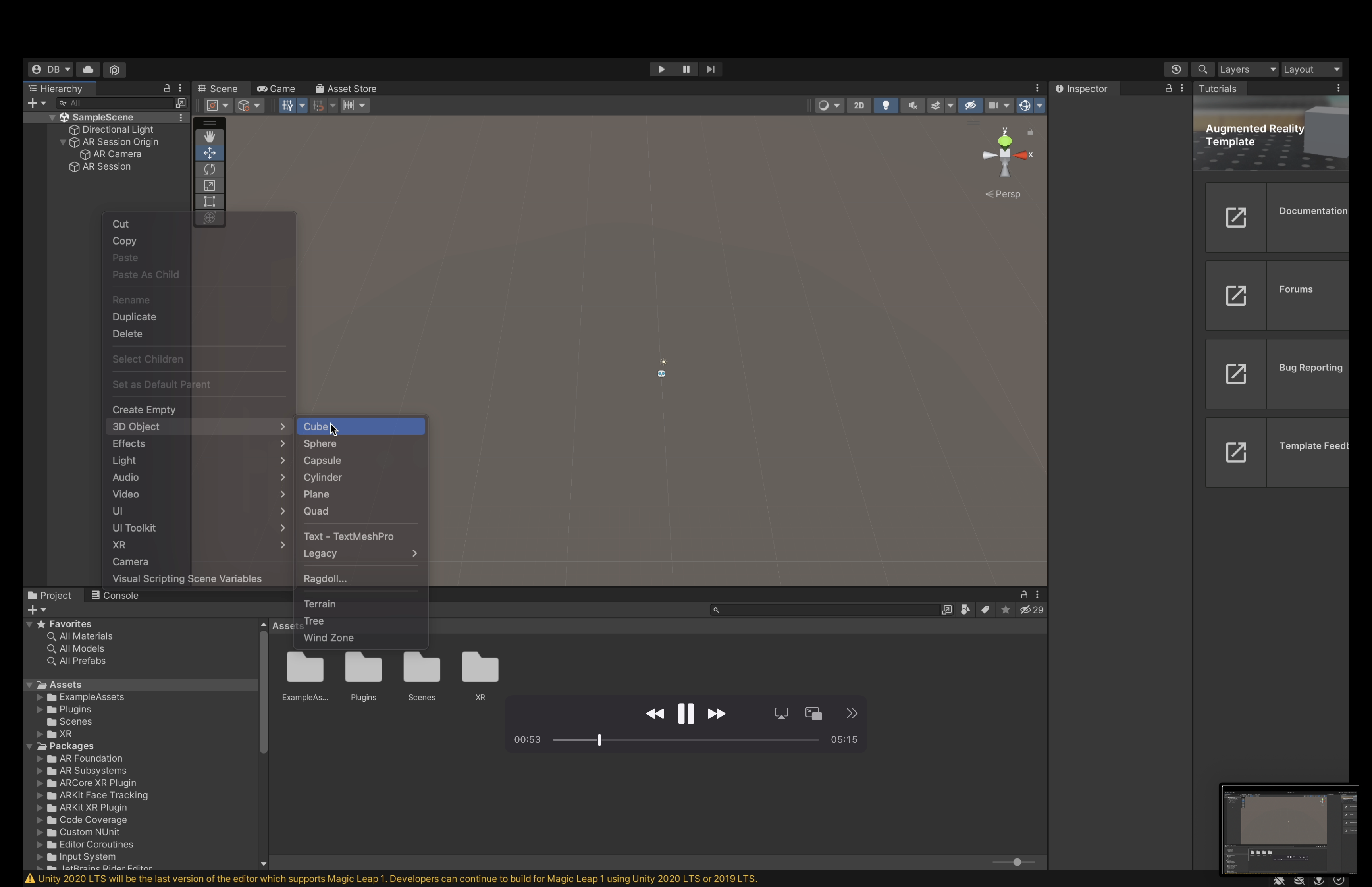1372x887 pixels.
Task: Open the Layout dropdown
Action: coord(1312,69)
